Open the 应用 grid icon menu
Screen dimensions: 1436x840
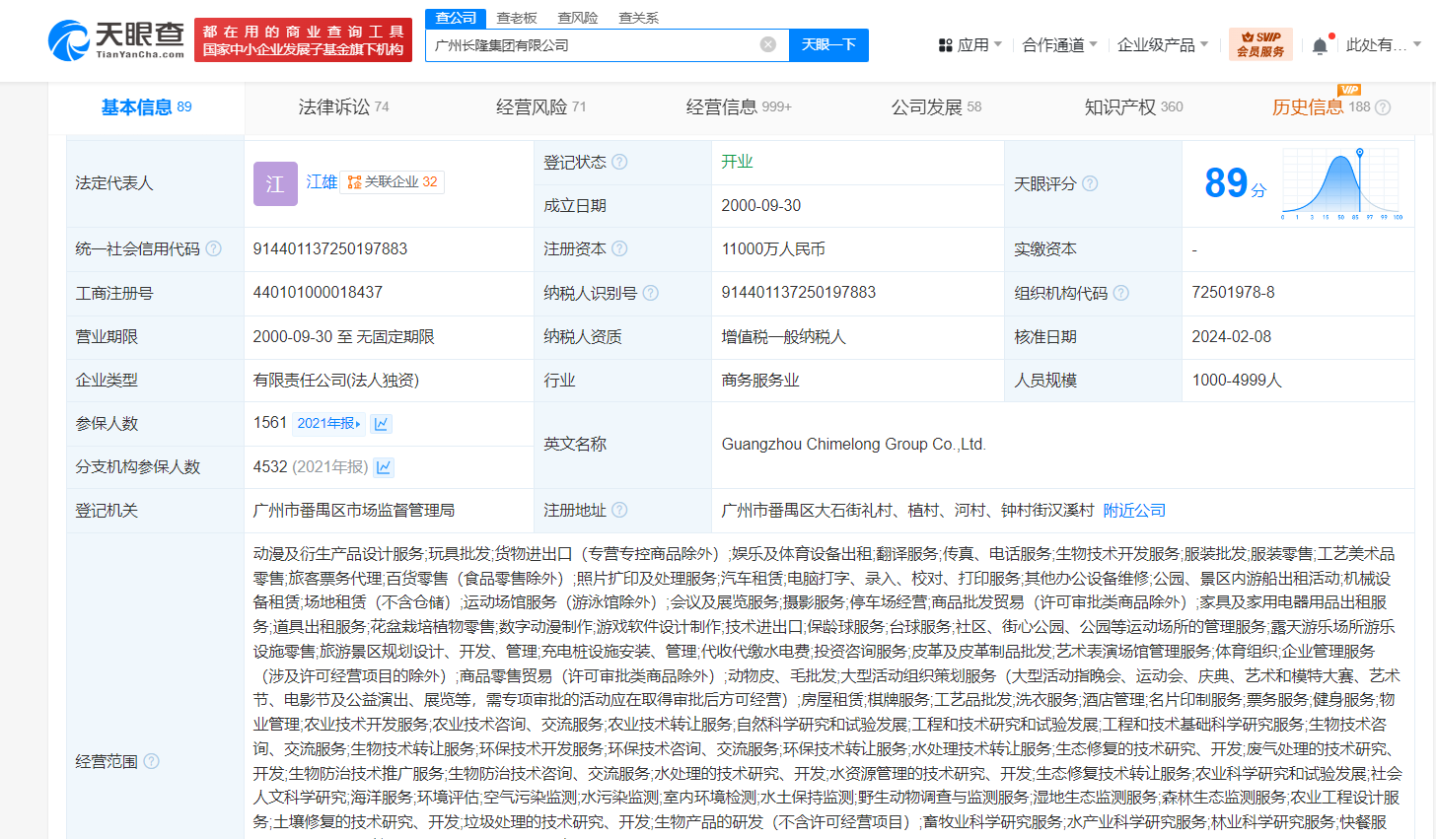tap(946, 45)
